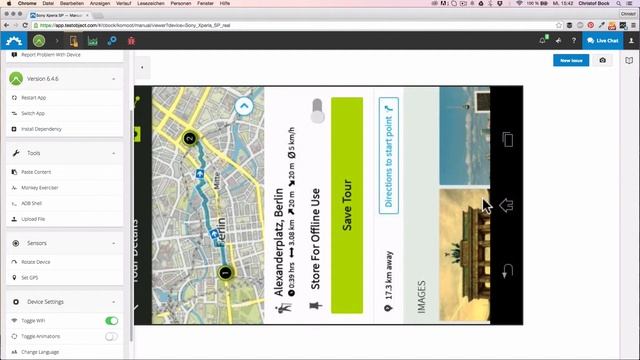Open the TestObject home logo

(x=14, y=41)
